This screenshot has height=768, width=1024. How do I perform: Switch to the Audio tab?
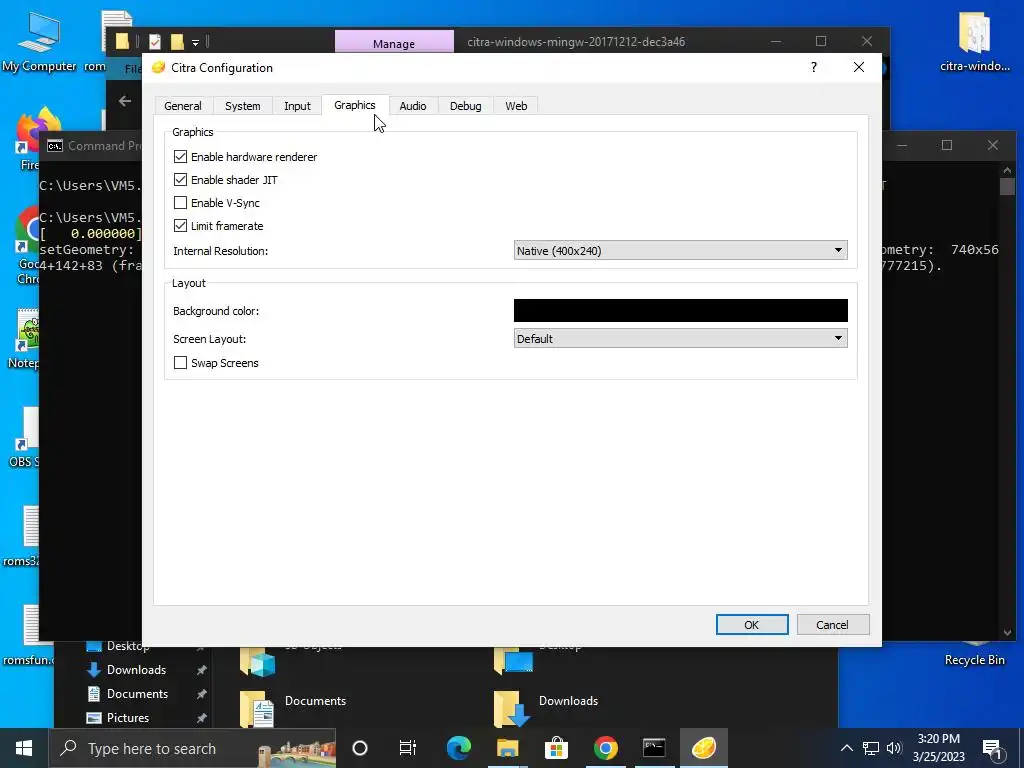click(413, 106)
